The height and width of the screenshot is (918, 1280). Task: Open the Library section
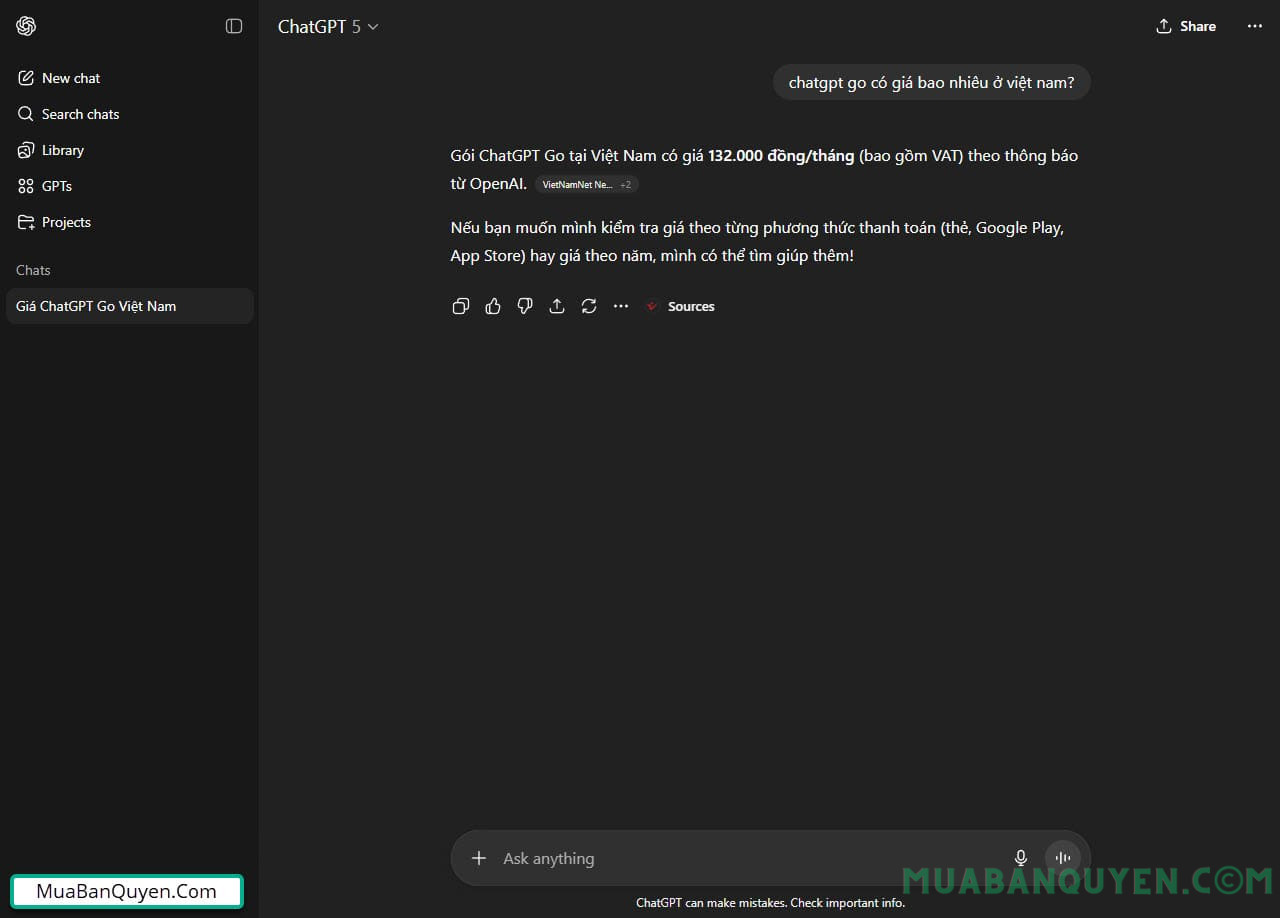(x=129, y=150)
